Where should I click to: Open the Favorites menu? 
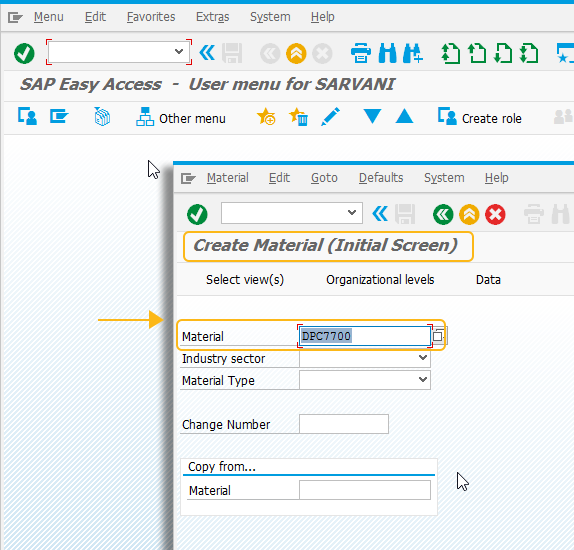tap(151, 17)
